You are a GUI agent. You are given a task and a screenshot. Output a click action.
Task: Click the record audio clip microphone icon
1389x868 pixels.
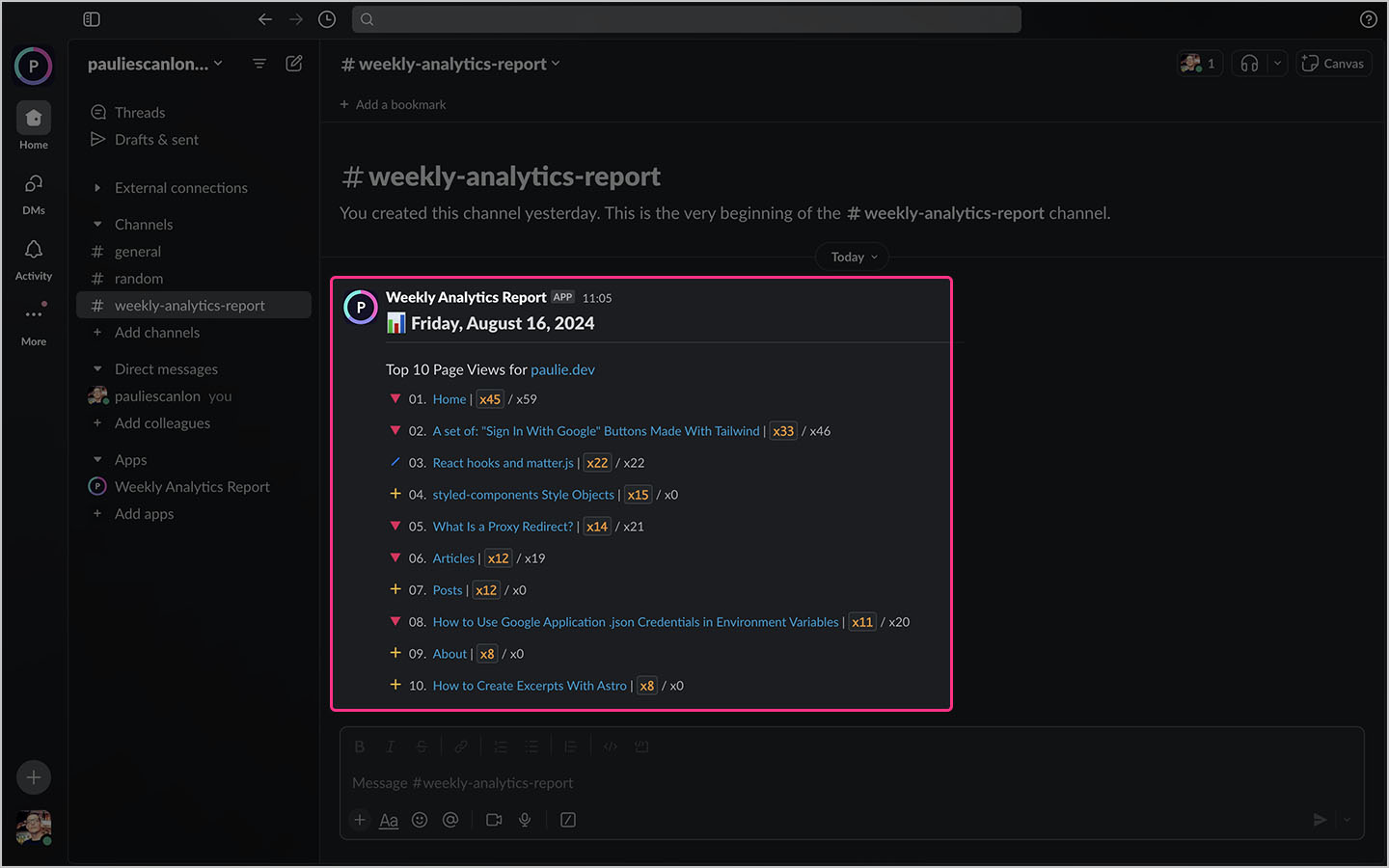[525, 819]
